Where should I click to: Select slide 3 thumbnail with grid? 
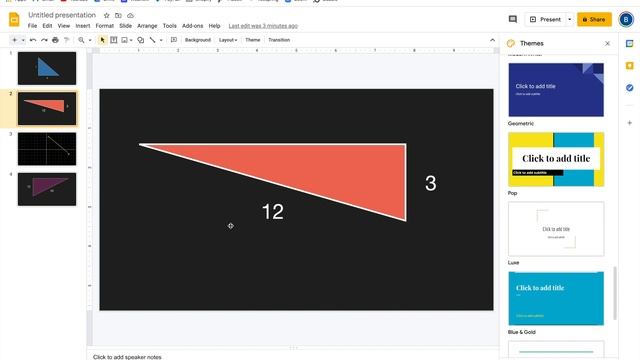(x=47, y=149)
